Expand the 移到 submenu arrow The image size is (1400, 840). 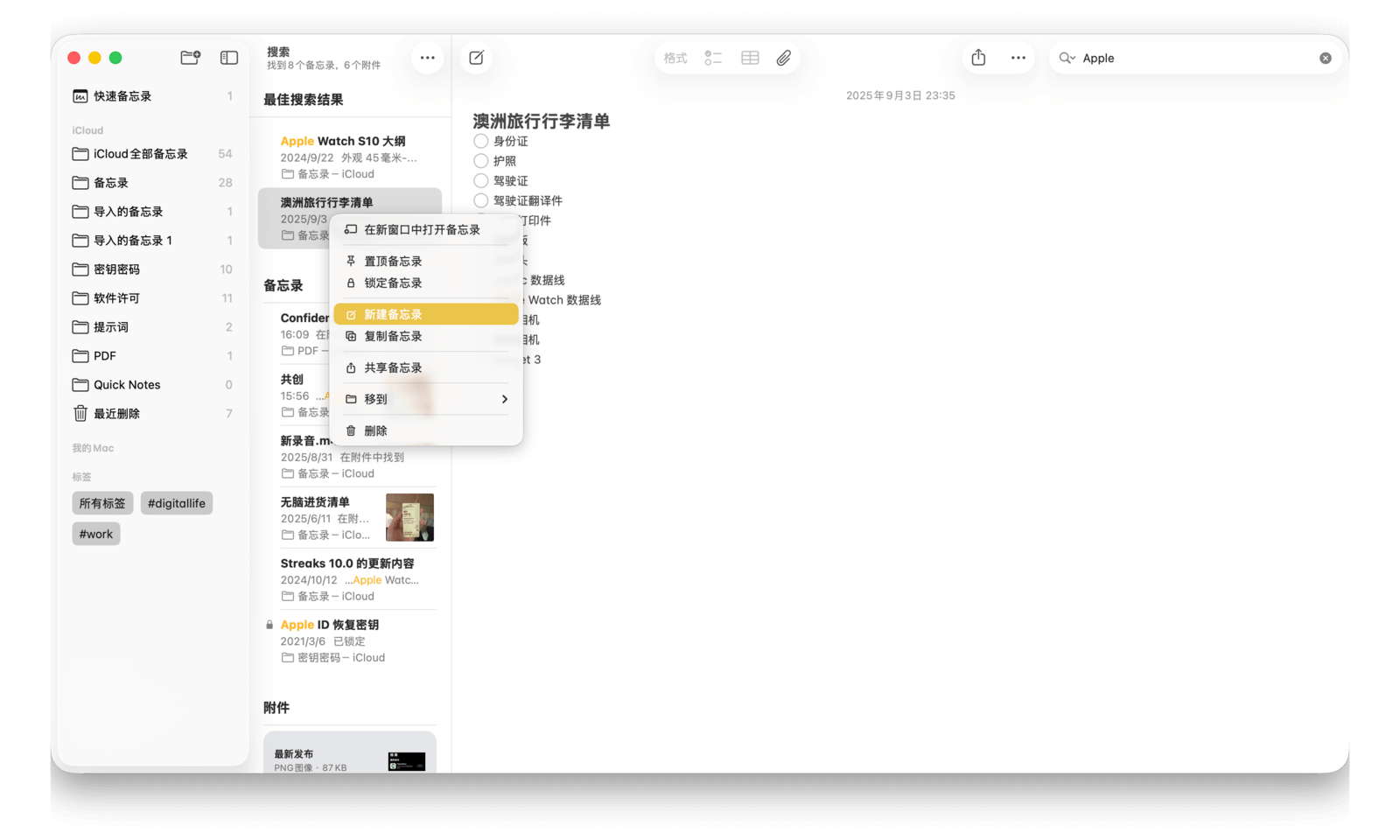pos(504,399)
